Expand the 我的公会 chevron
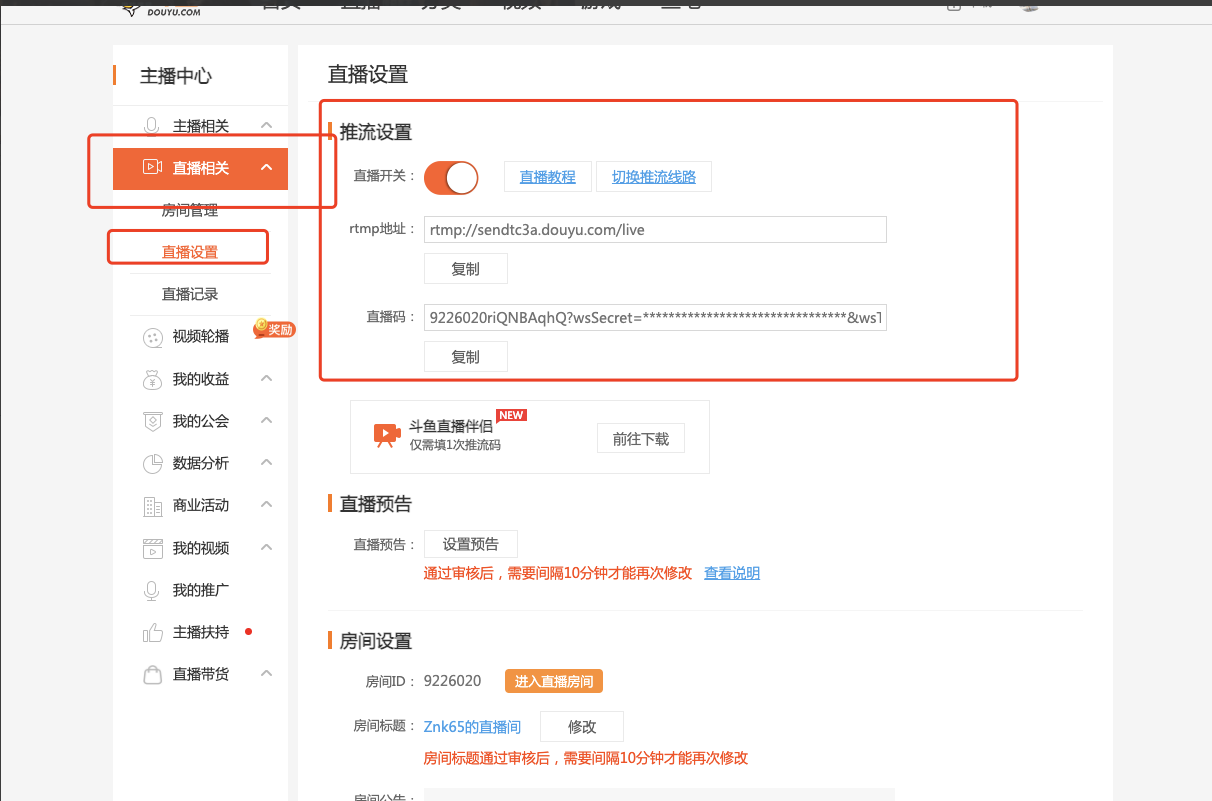 266,420
